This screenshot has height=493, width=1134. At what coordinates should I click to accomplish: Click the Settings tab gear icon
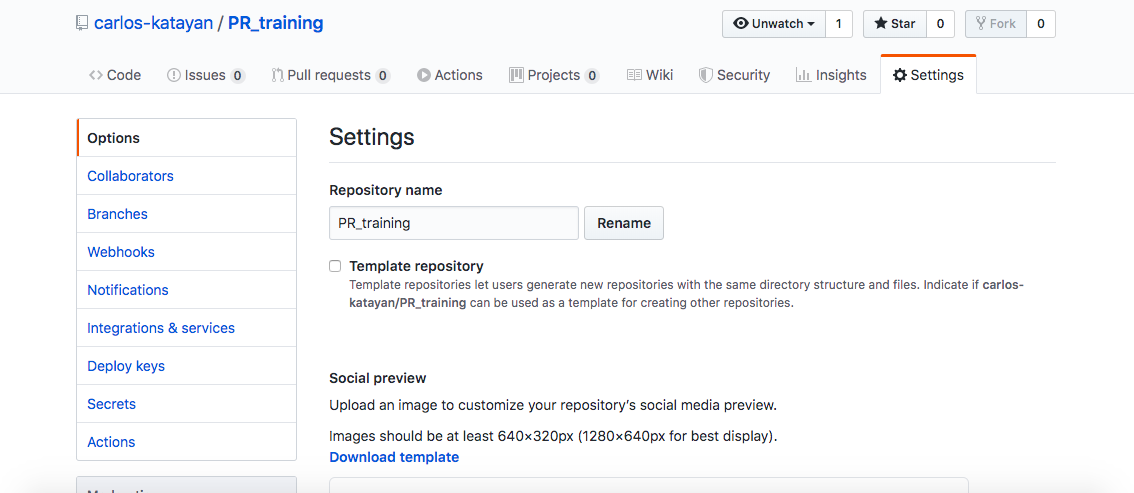pos(900,75)
